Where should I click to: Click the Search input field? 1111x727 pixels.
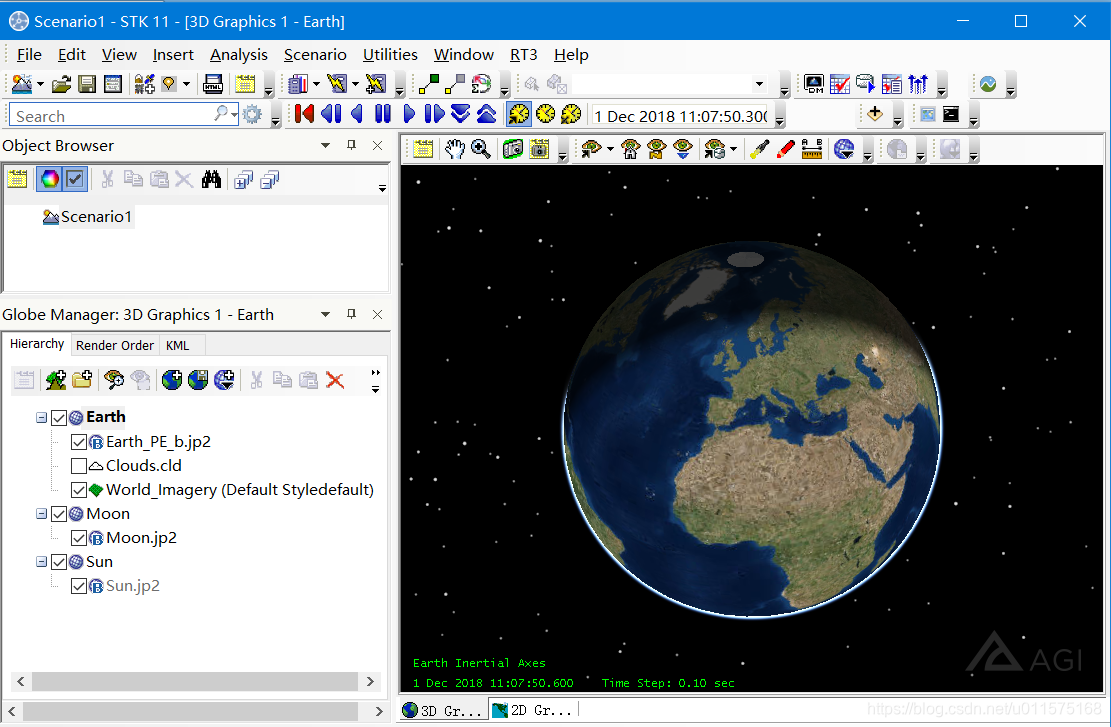point(113,115)
